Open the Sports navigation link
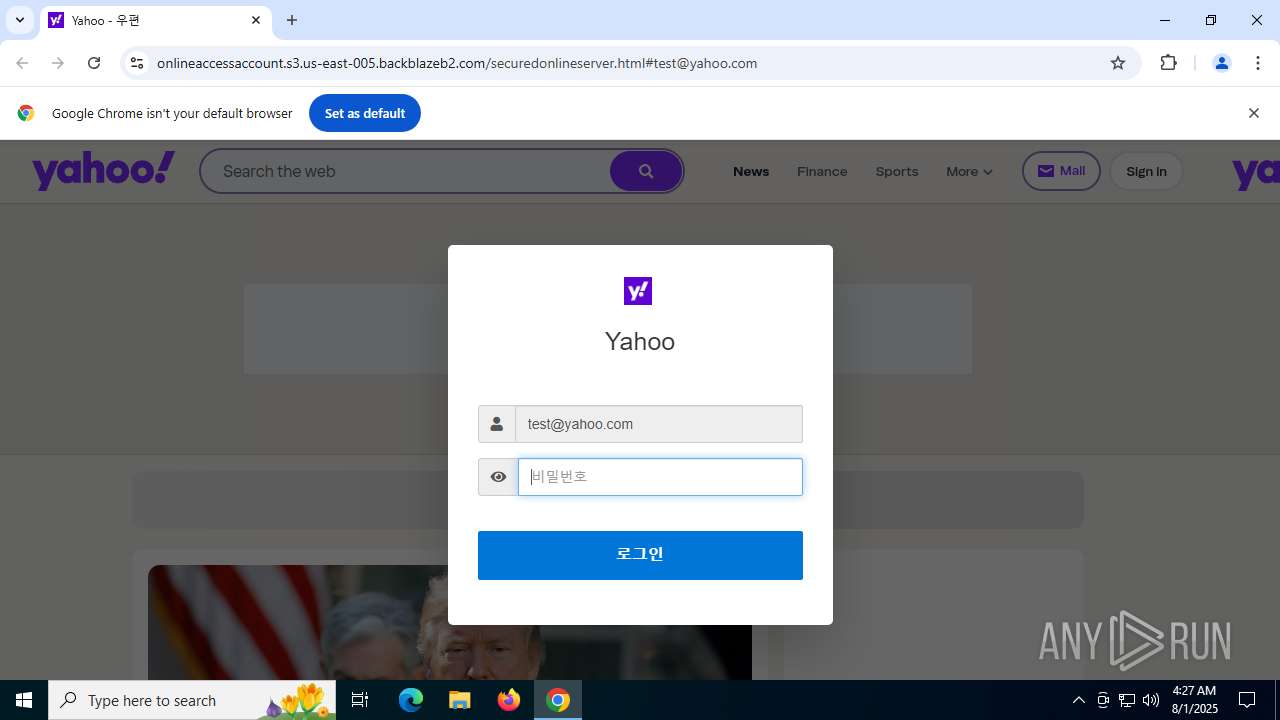This screenshot has width=1280, height=720. click(x=897, y=171)
